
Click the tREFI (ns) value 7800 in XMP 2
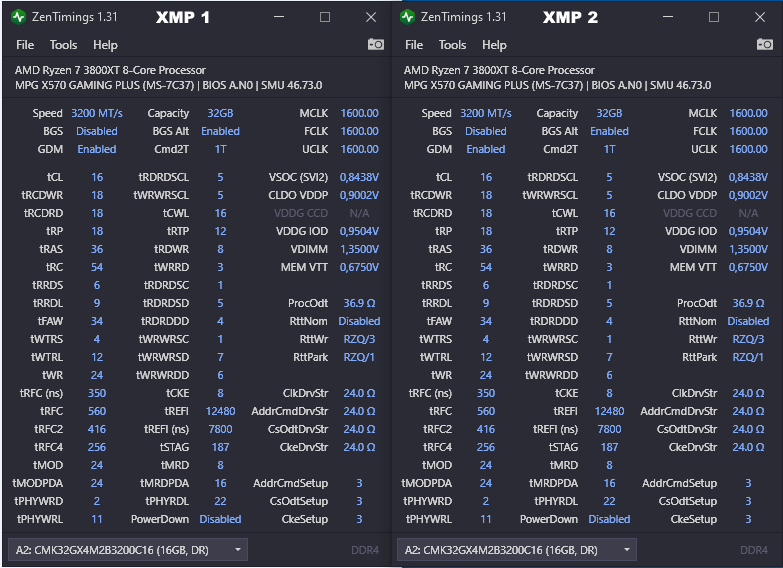609,429
